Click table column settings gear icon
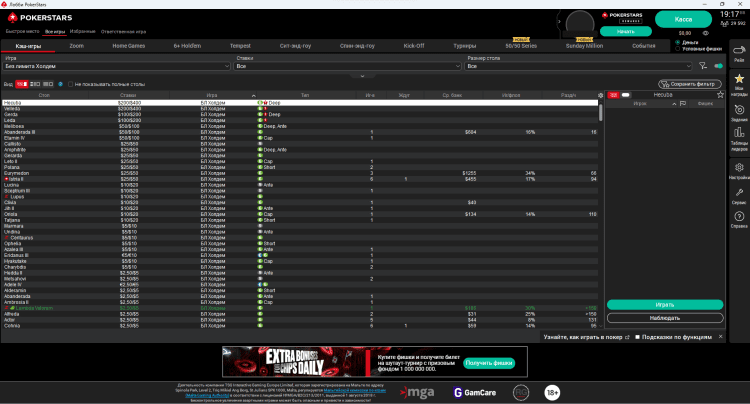This screenshot has height=404, width=750. tap(601, 95)
